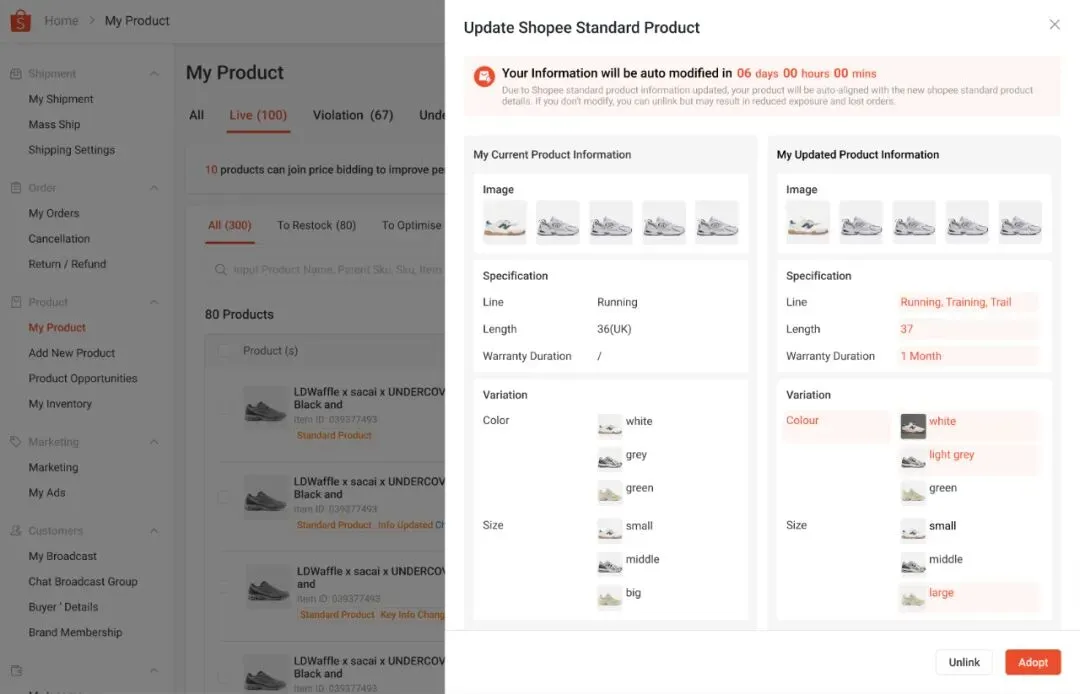Click the Order section icon in the sidebar

(x=14, y=187)
